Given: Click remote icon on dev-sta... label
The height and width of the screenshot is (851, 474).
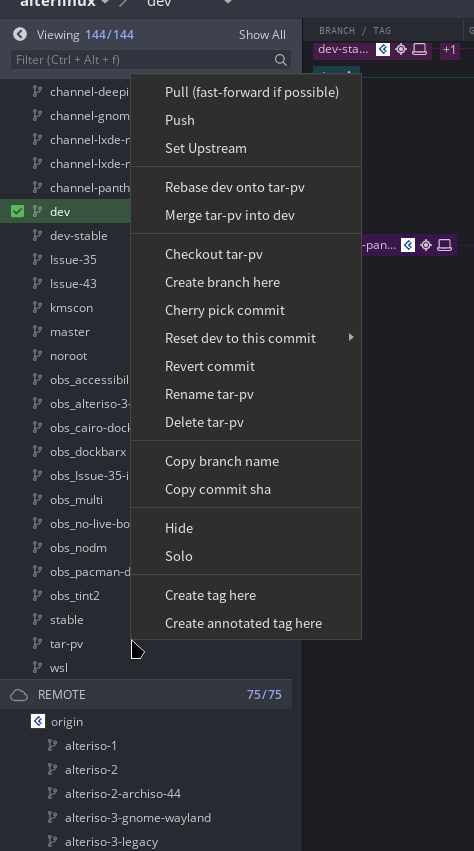Looking at the screenshot, I should click(383, 49).
